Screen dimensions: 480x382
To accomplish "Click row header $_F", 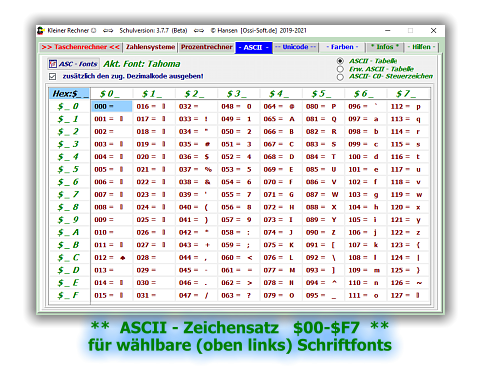I will (70, 295).
